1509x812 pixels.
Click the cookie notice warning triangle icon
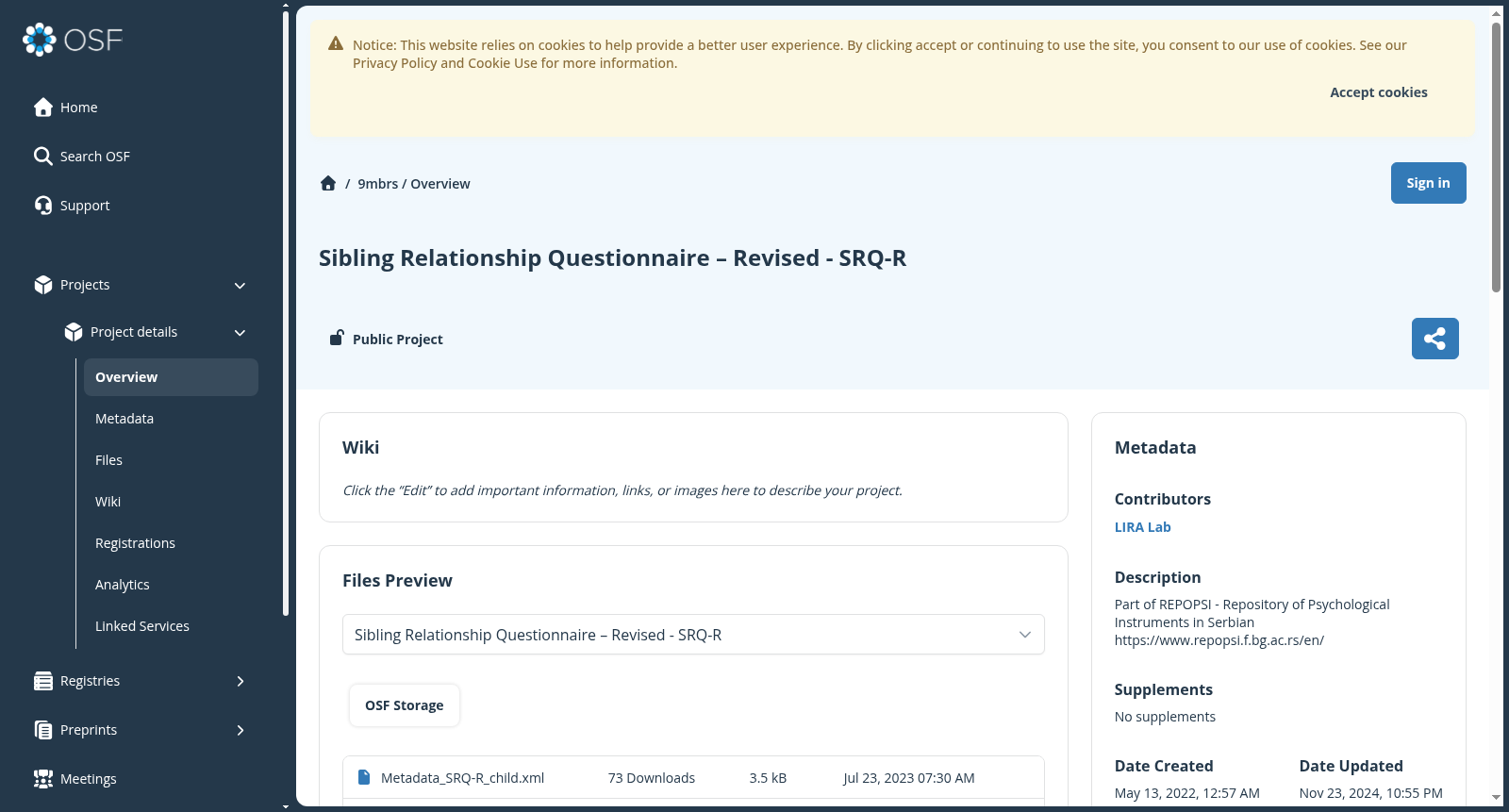point(335,43)
